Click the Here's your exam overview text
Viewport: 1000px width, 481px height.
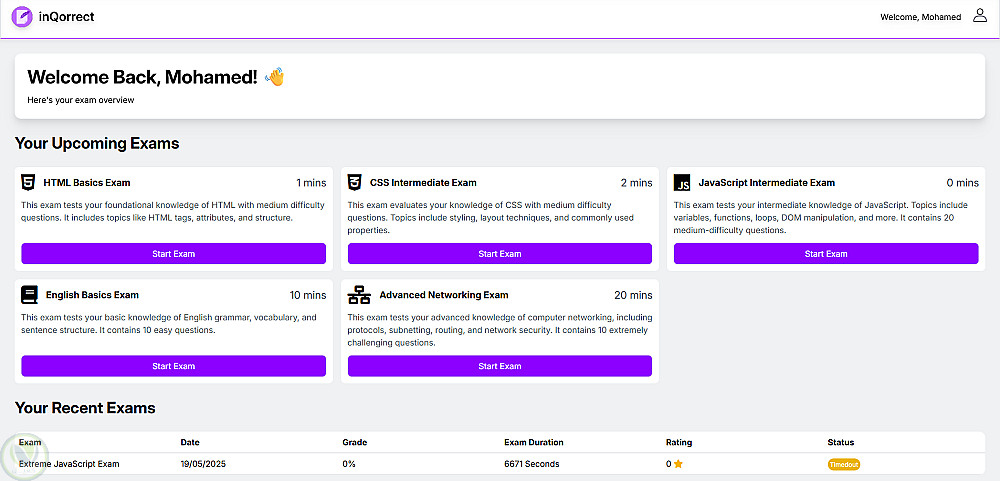(81, 100)
